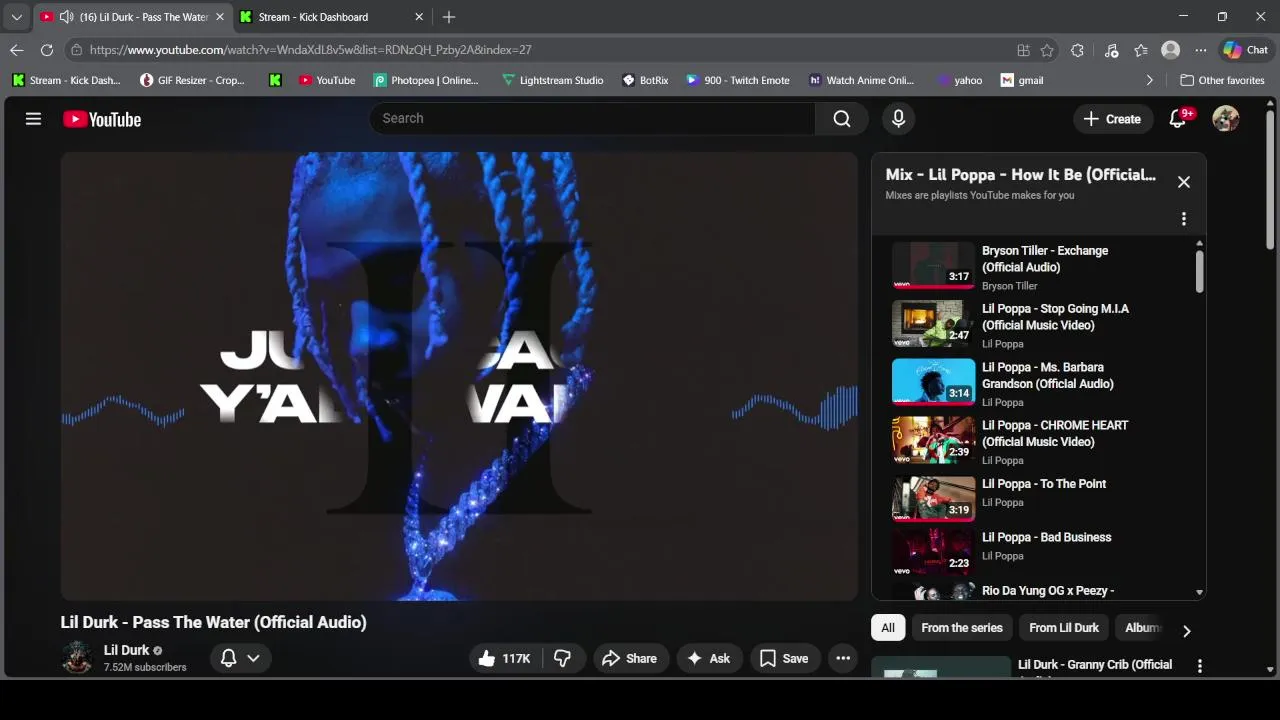
Task: Open the notifications bell with 9+ badge
Action: point(1178,119)
